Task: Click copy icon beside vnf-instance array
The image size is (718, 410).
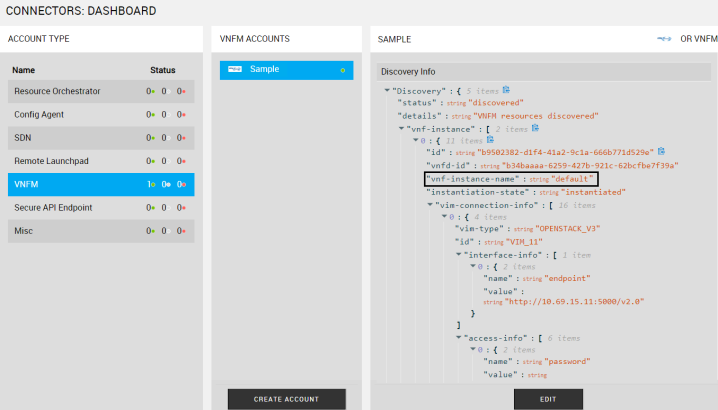Action: (536, 128)
